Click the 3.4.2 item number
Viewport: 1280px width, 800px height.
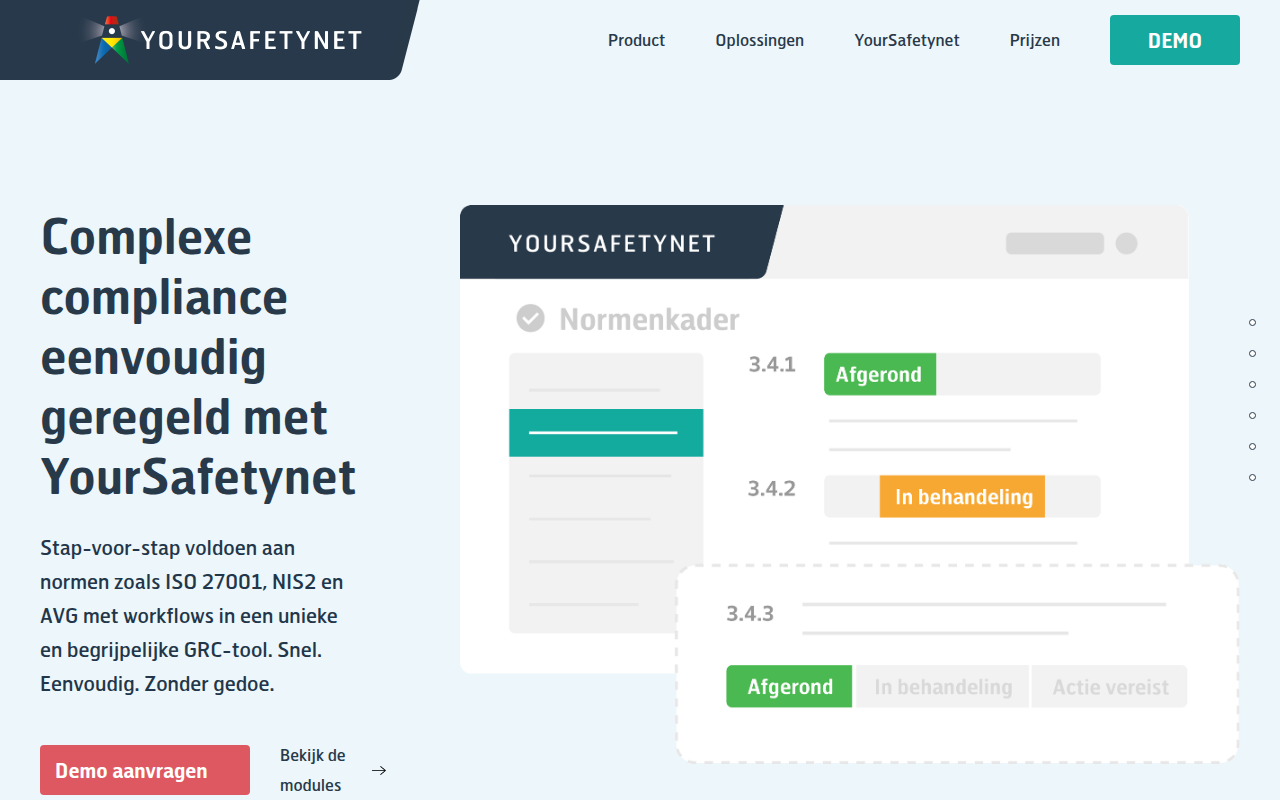pos(772,489)
